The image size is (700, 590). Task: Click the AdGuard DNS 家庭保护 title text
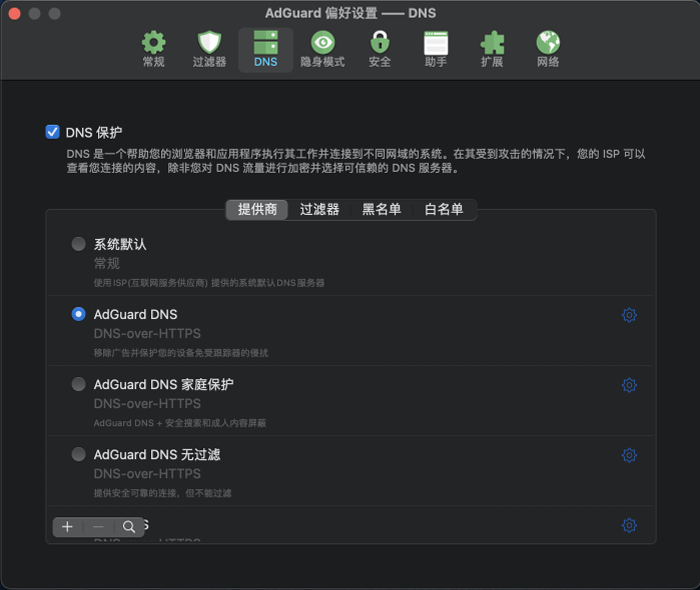[x=163, y=384]
